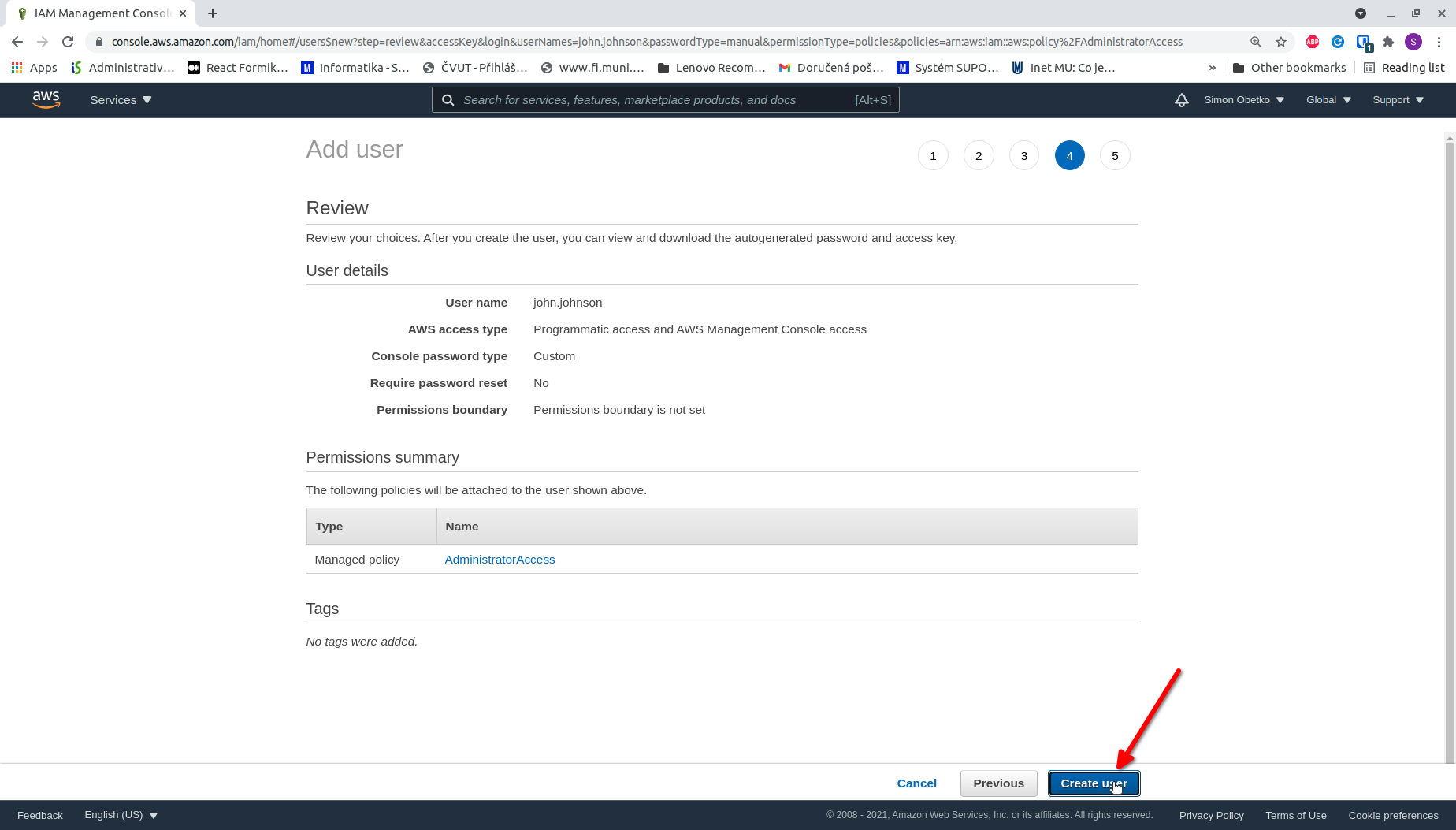Open the www.fi.muni bookmark
Screen dimensions: 1456x830
pos(592,68)
